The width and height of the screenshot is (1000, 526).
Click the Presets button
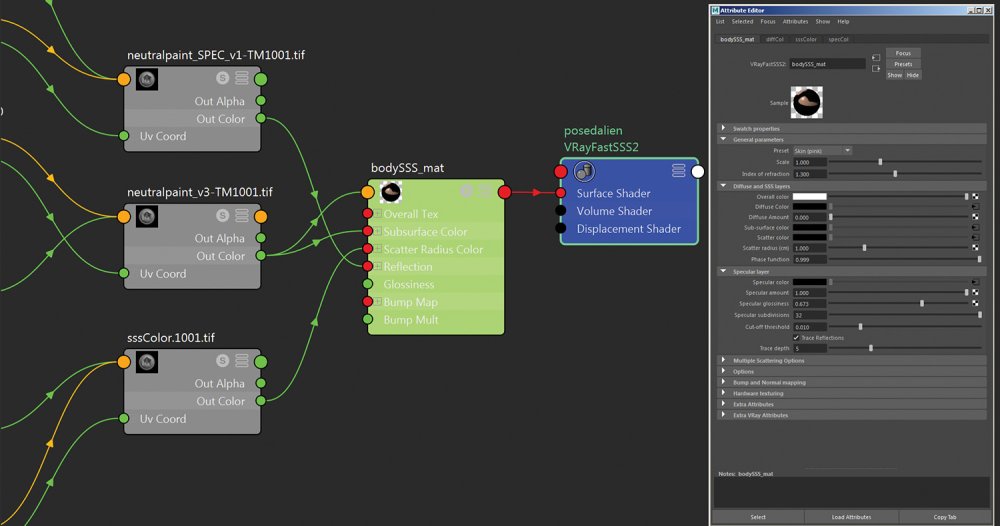(903, 64)
